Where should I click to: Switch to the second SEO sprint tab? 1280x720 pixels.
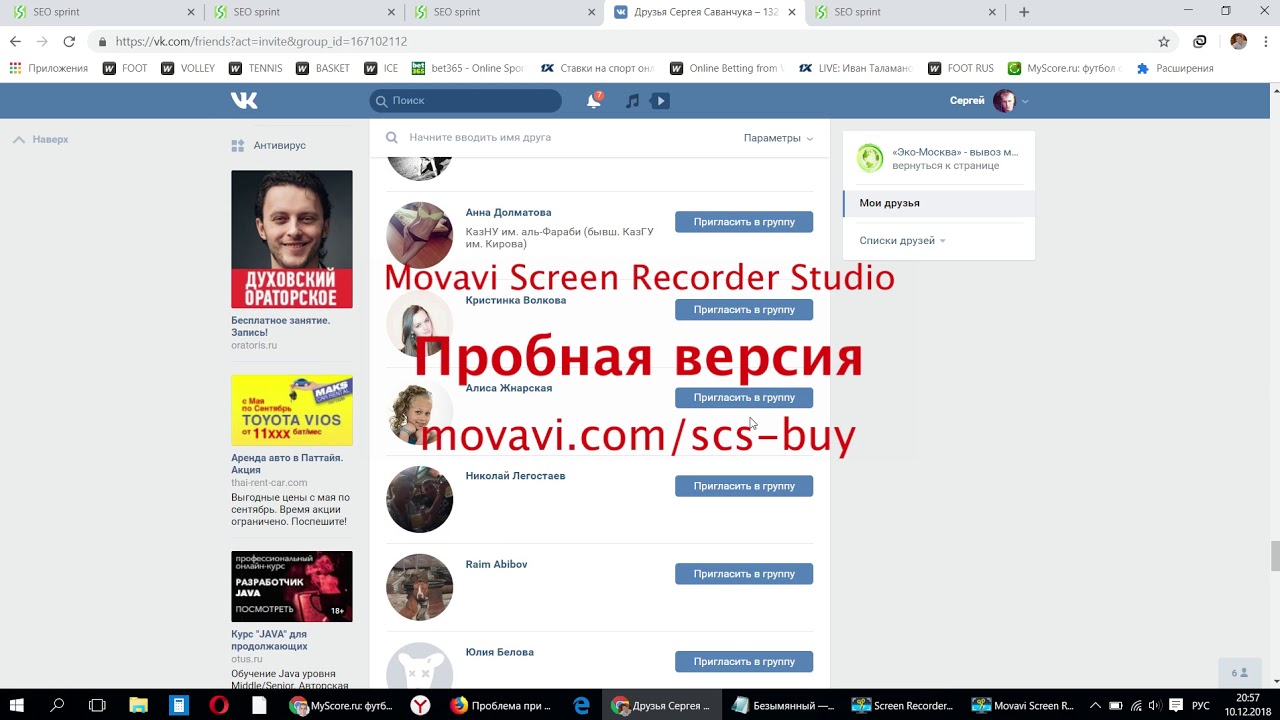[302, 12]
